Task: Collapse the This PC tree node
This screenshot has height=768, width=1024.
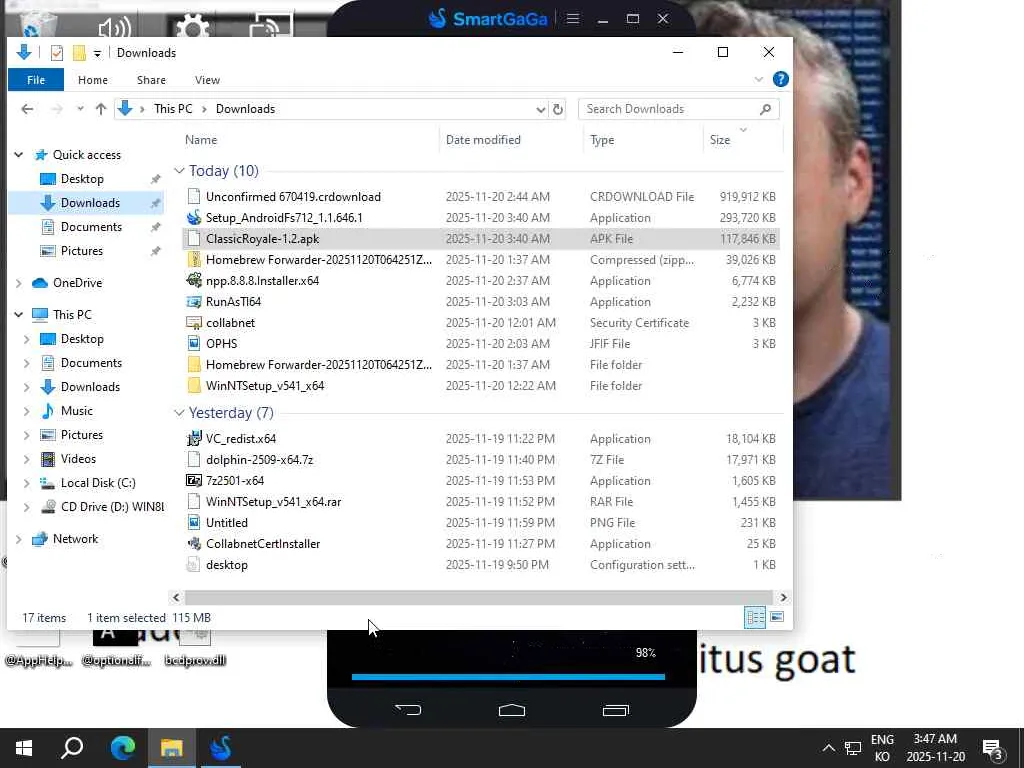Action: [19, 315]
